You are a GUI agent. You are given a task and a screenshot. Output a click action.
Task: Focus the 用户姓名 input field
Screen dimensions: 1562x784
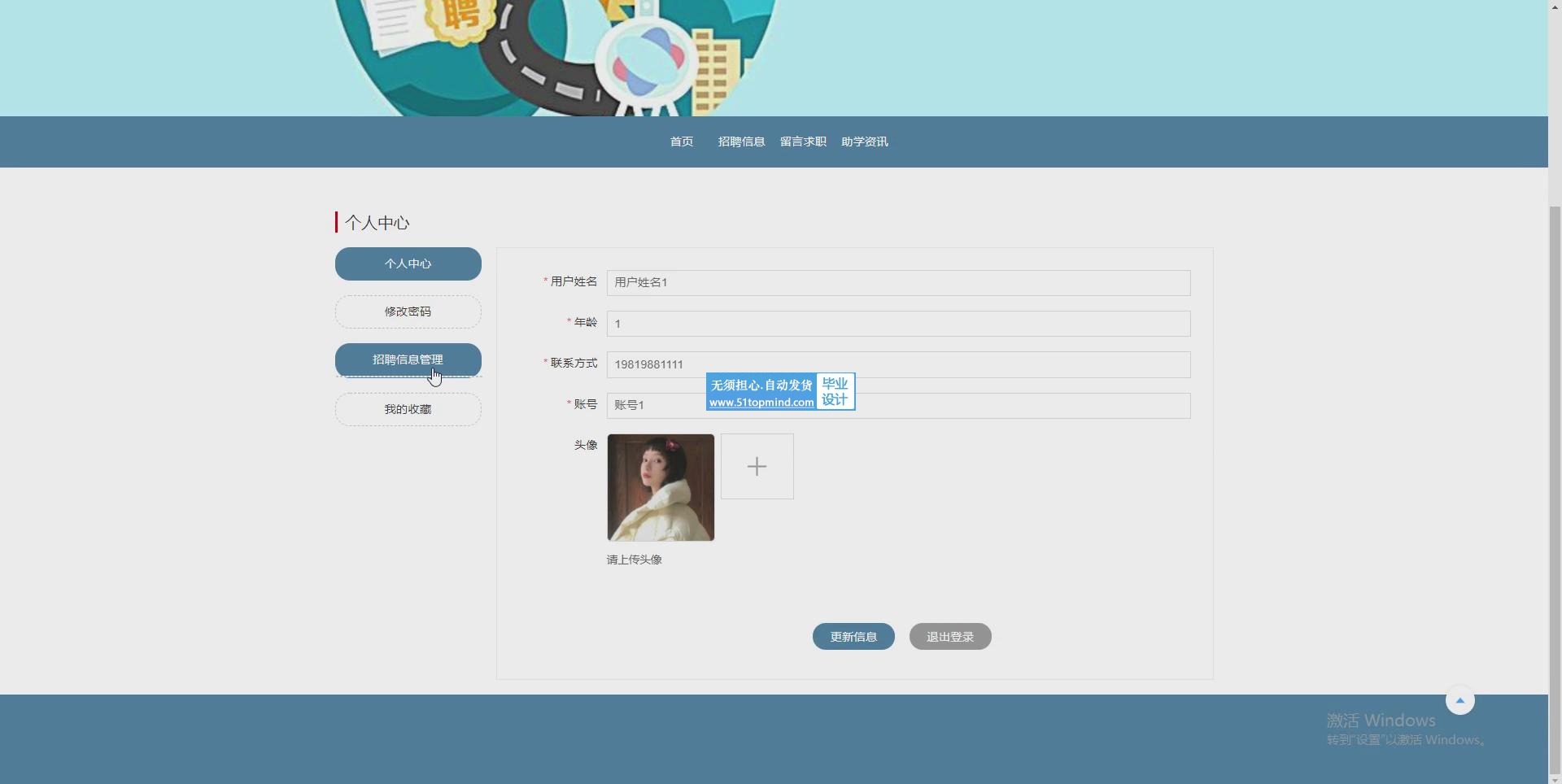[898, 282]
